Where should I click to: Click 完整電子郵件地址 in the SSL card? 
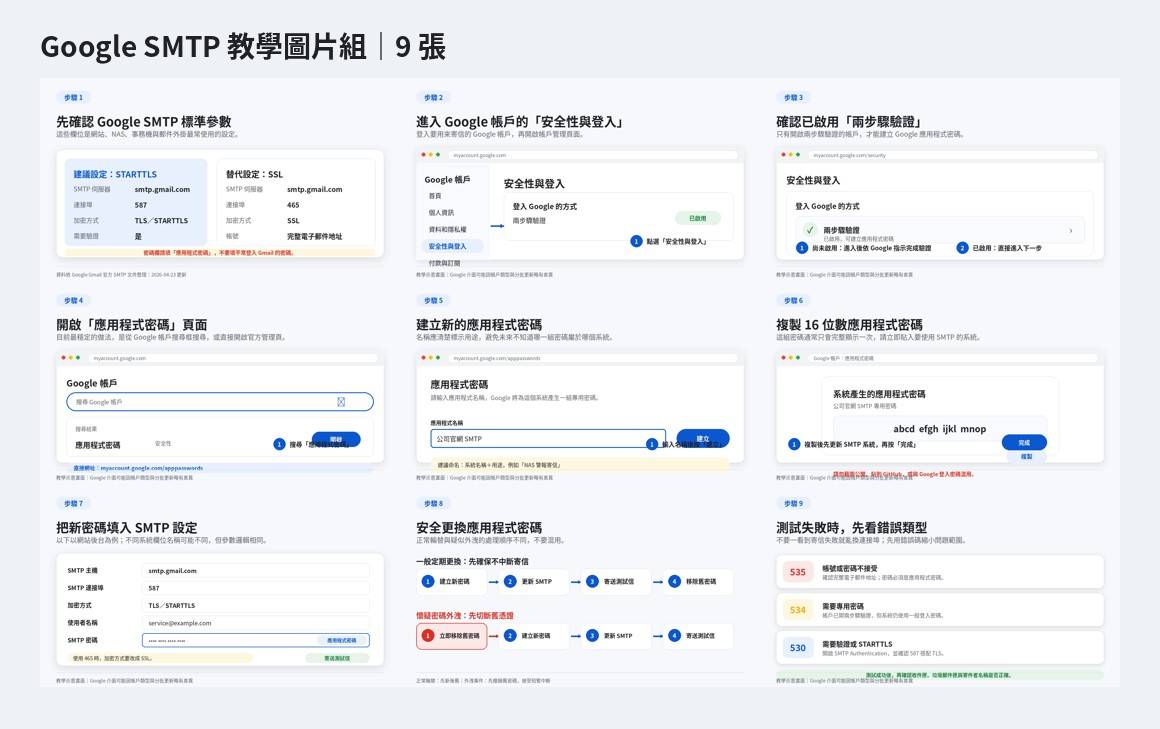(x=314, y=236)
